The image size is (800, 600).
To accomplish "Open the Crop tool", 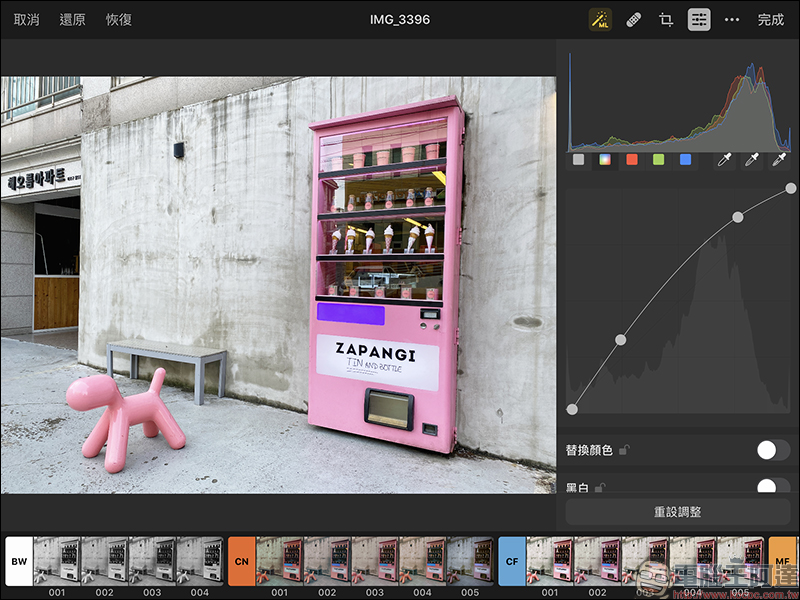I will click(x=666, y=19).
